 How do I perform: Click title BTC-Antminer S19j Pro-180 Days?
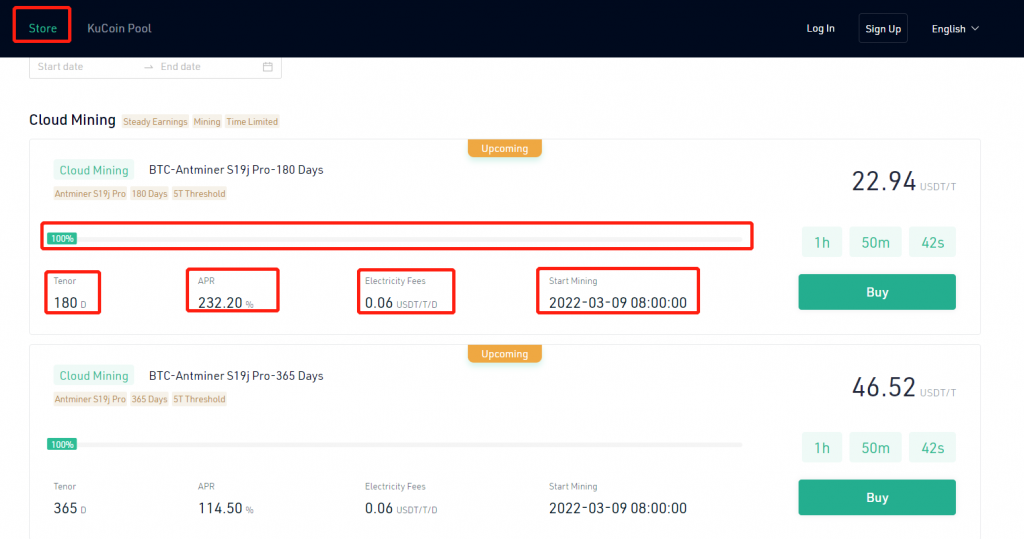pyautogui.click(x=236, y=170)
